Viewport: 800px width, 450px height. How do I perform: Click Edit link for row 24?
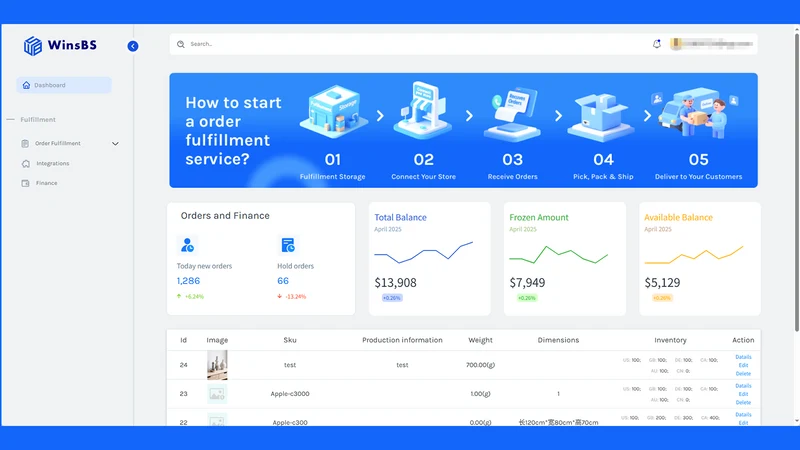tap(743, 365)
